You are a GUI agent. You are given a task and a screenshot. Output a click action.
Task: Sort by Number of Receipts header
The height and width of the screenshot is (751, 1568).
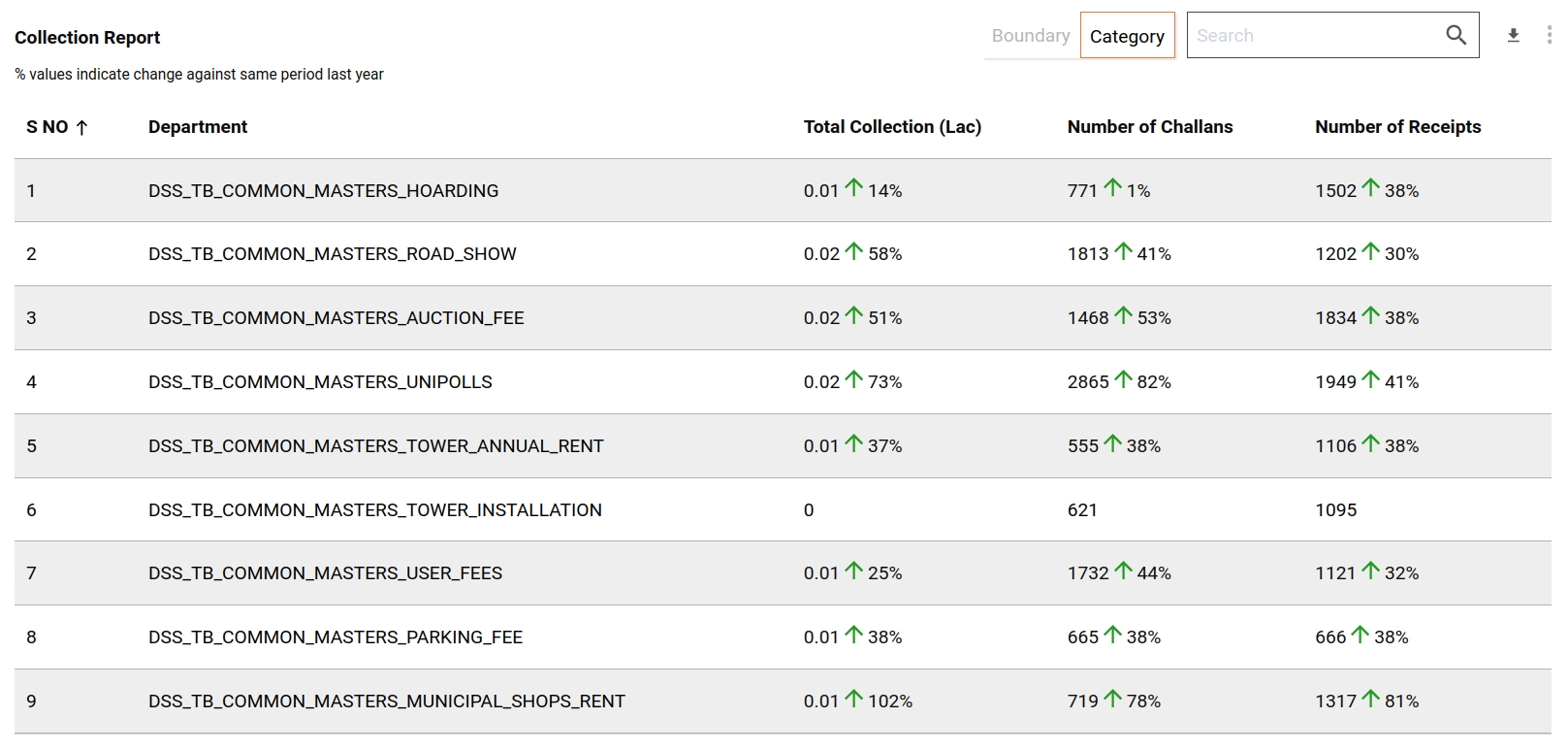click(1397, 127)
